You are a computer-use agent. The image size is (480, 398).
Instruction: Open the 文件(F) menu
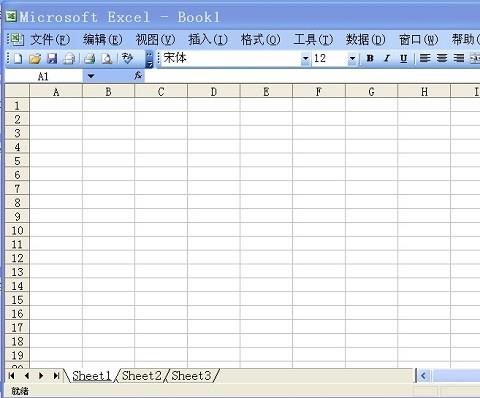click(50, 40)
